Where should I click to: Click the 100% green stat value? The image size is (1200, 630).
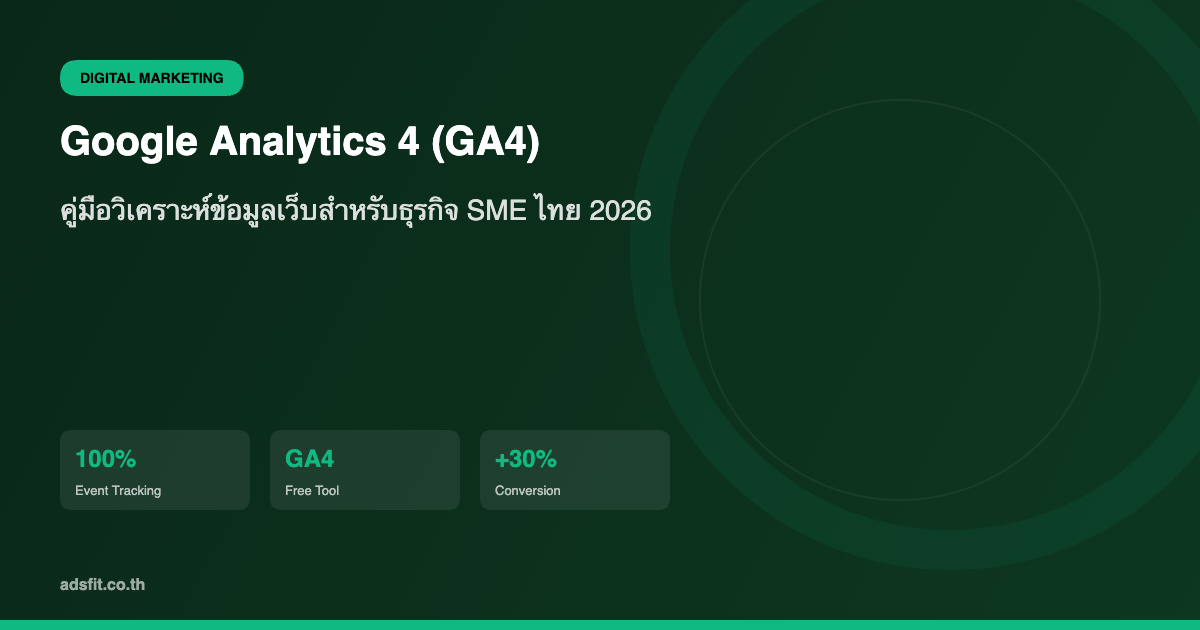(x=105, y=459)
